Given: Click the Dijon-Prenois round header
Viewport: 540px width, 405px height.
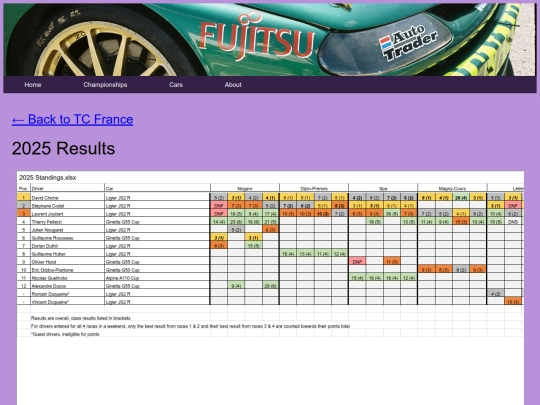Looking at the screenshot, I should pyautogui.click(x=314, y=188).
